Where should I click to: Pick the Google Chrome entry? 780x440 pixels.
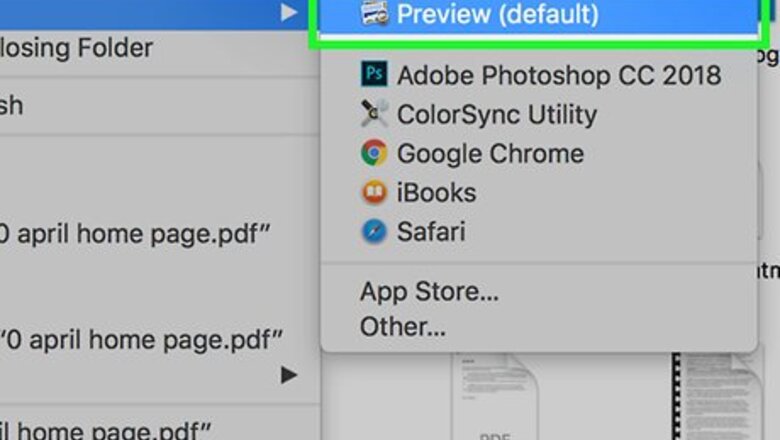tap(490, 153)
